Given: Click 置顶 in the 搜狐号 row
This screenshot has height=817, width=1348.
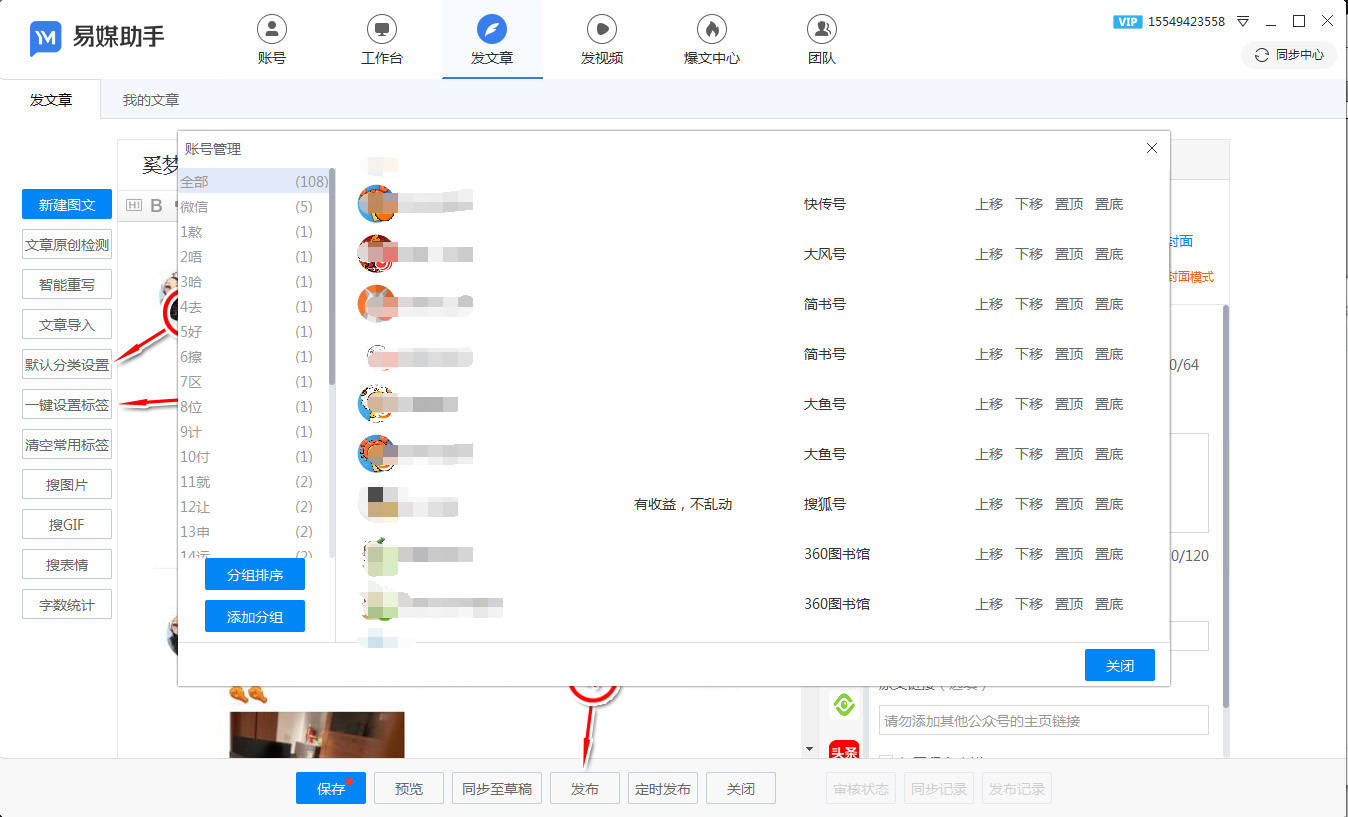Looking at the screenshot, I should coord(1069,504).
